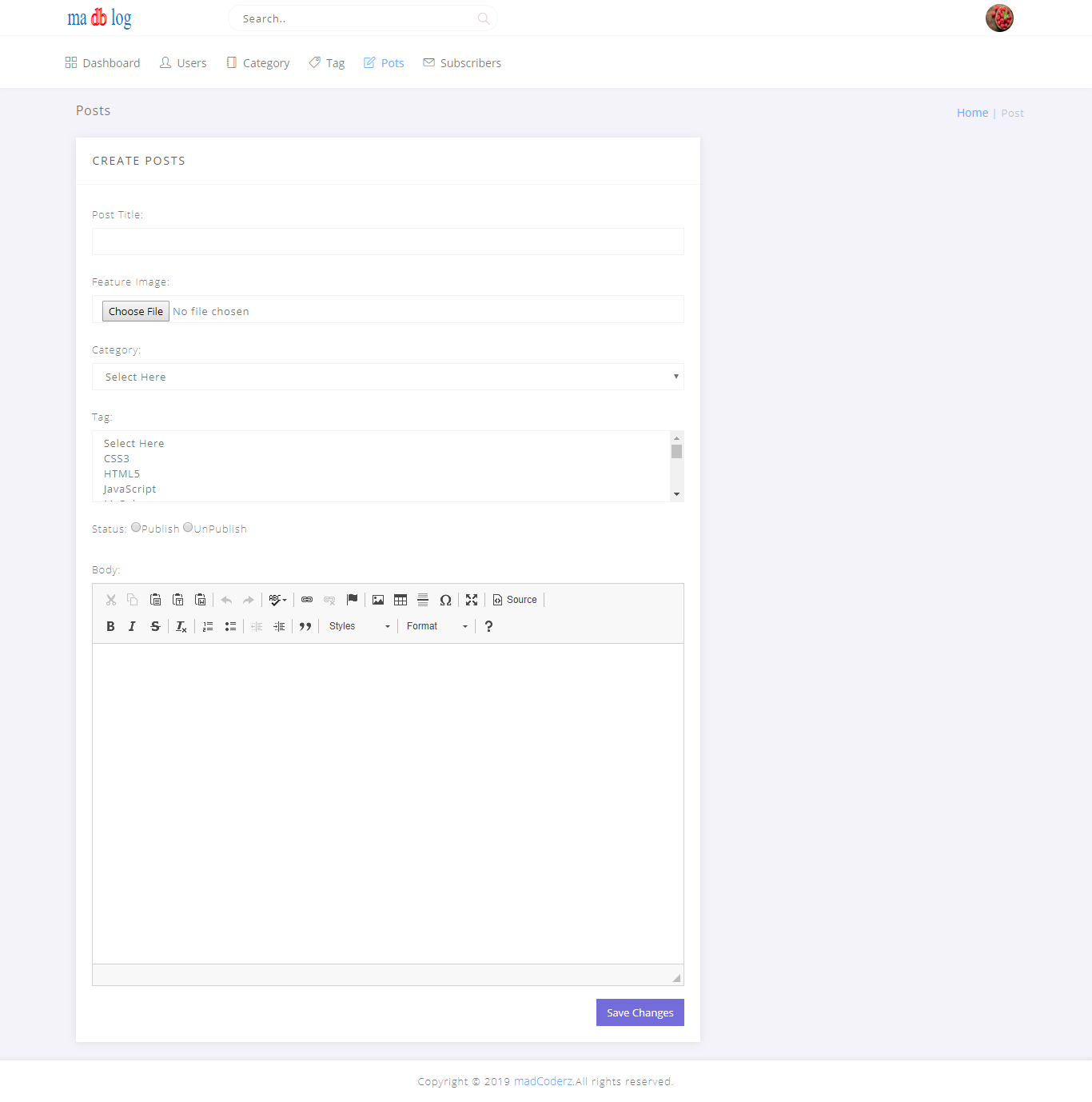
Task: Go to the Tag menu item
Action: (x=327, y=63)
